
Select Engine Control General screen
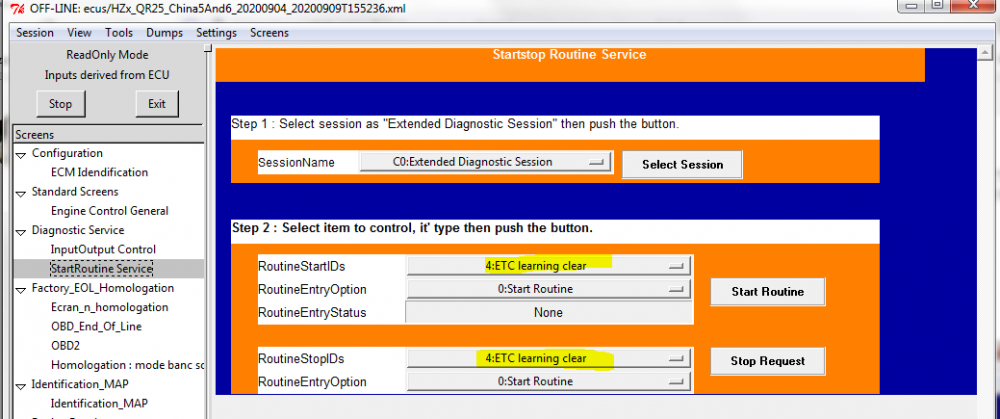[x=110, y=210]
